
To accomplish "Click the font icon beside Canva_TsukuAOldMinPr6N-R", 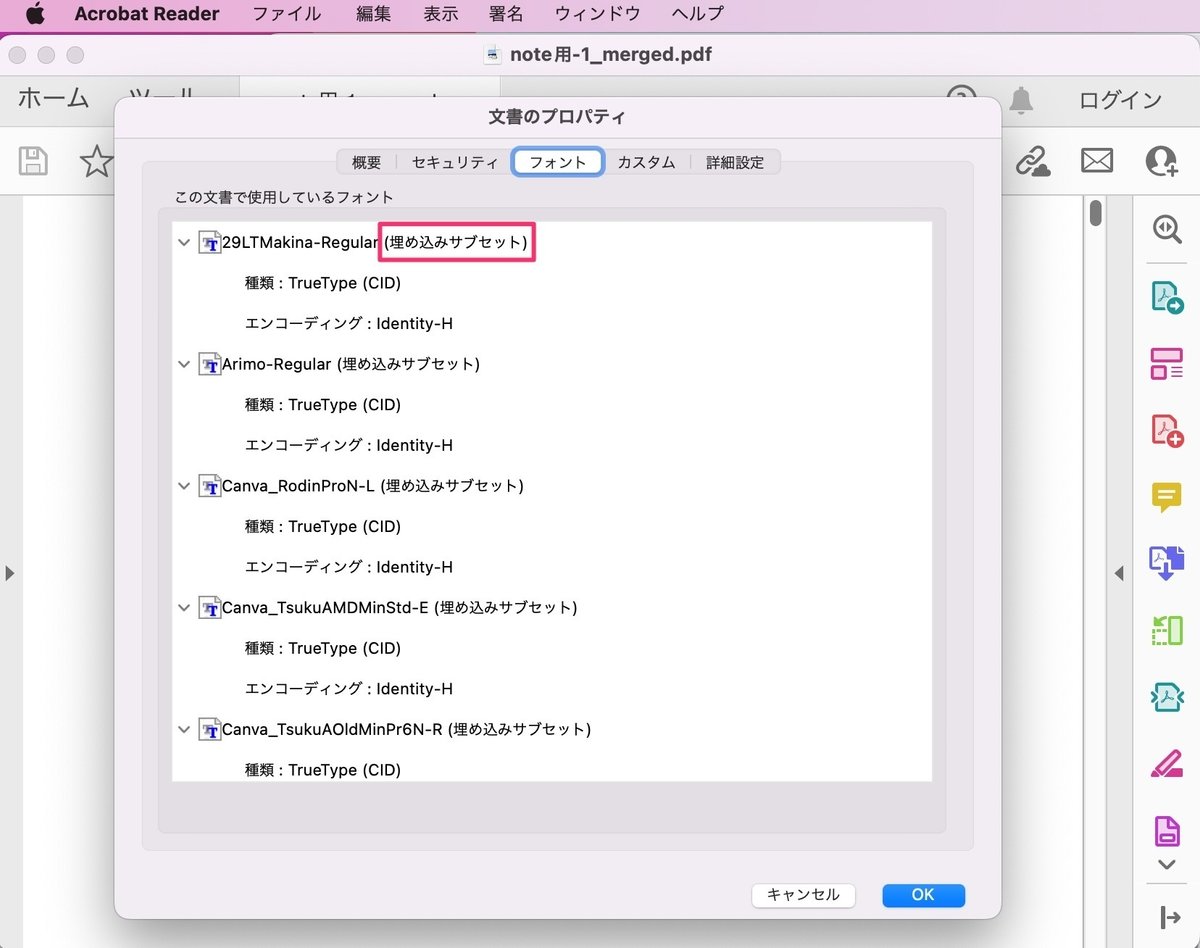I will pyautogui.click(x=209, y=730).
